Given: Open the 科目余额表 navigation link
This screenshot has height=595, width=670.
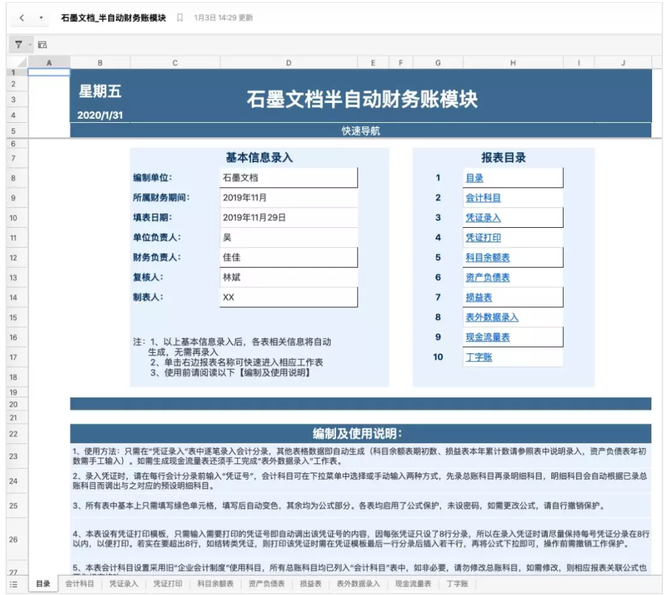Looking at the screenshot, I should pos(487,257).
